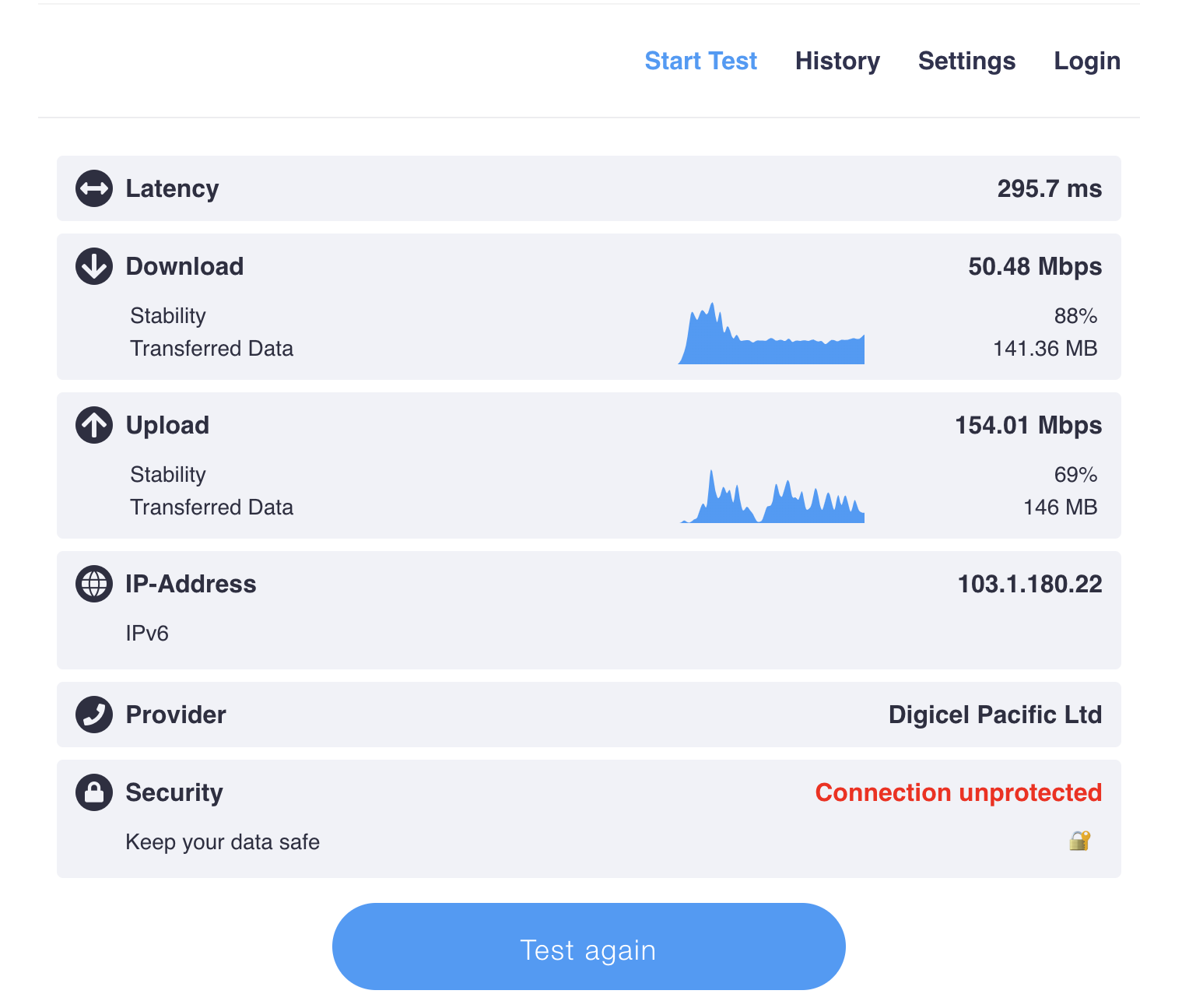This screenshot has width=1182, height=1008.
Task: Click the Connection unprotected warning link
Action: (x=959, y=792)
